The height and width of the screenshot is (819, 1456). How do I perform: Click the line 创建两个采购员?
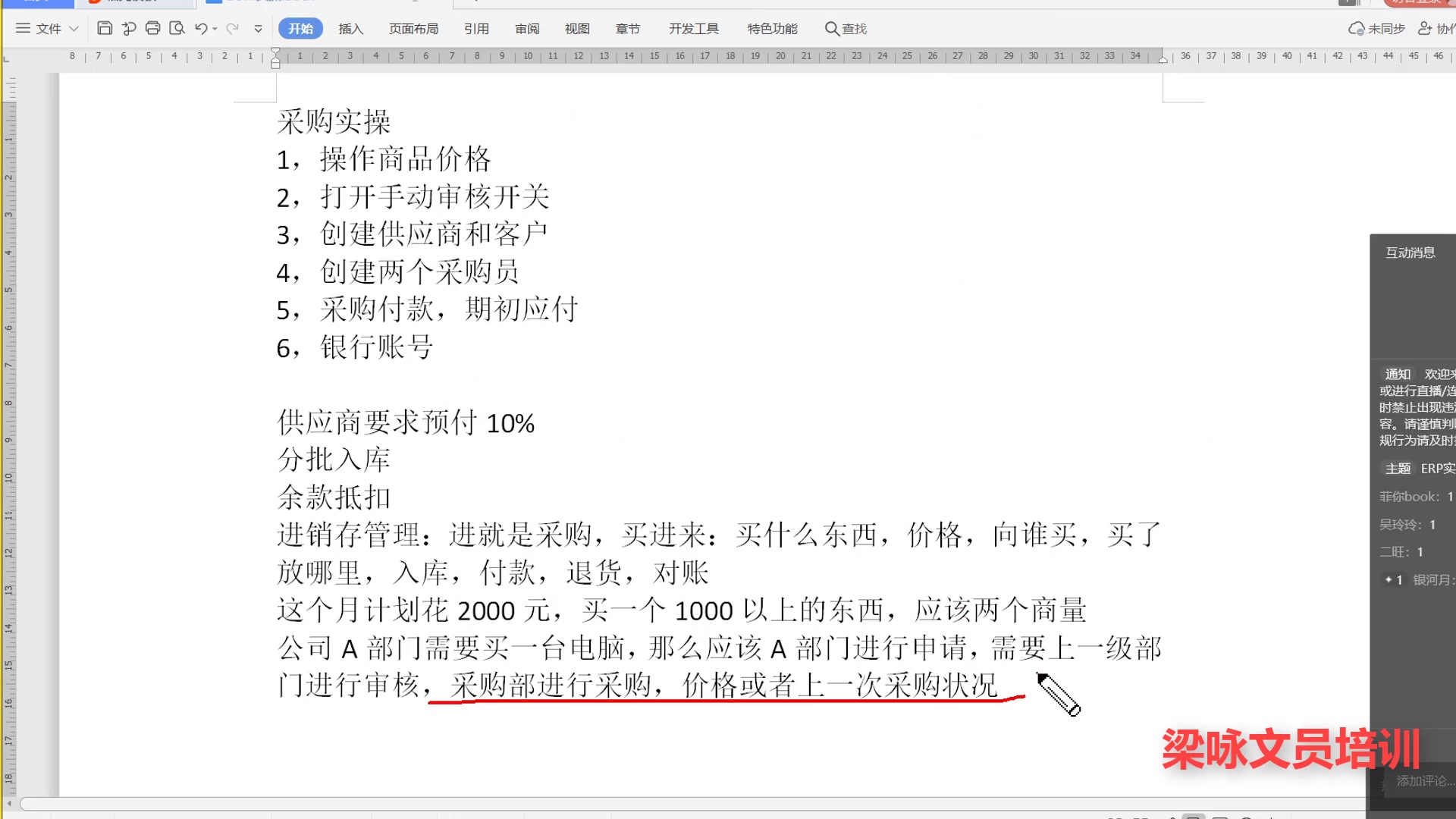(x=397, y=272)
